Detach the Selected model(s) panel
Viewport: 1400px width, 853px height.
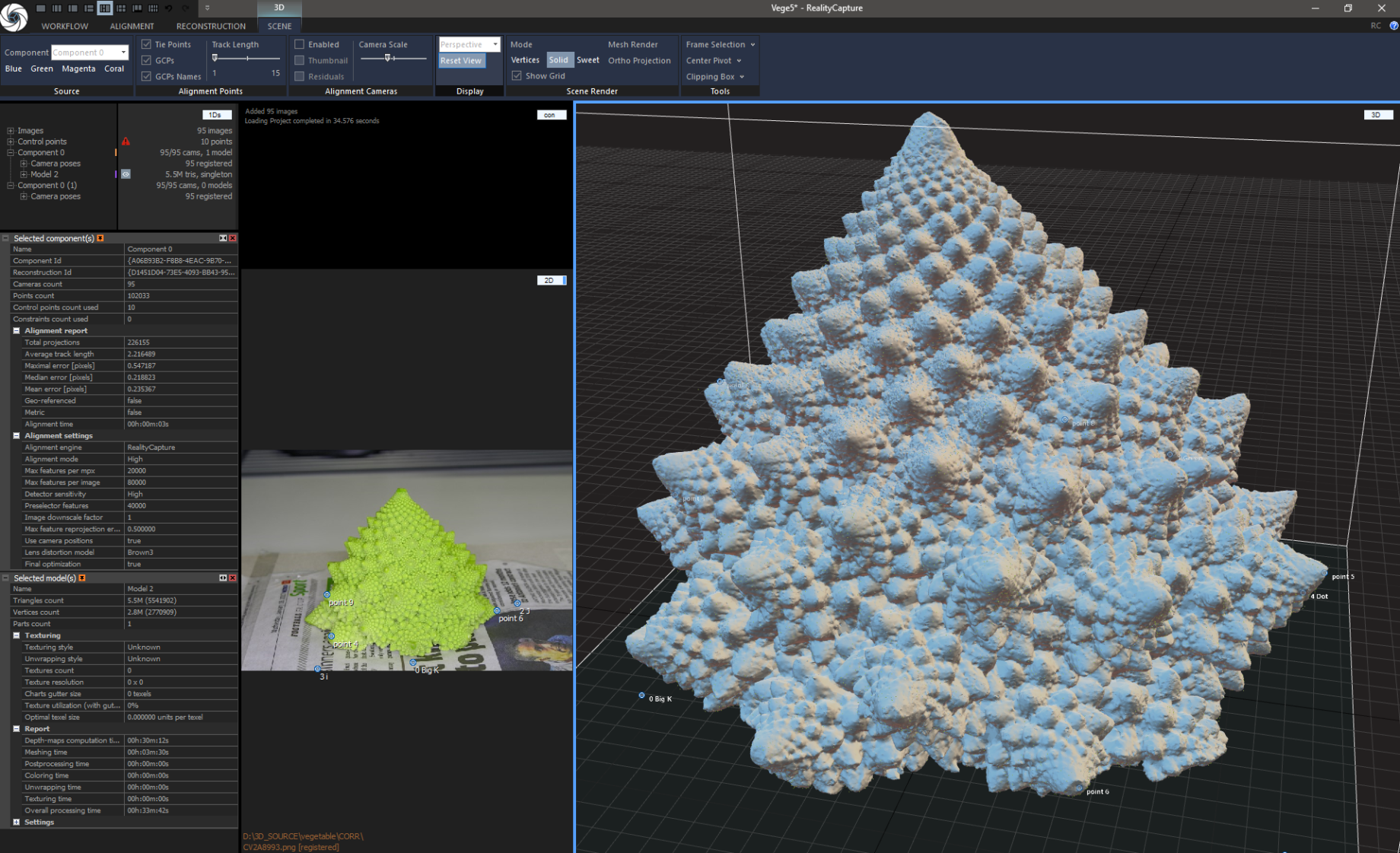(223, 578)
